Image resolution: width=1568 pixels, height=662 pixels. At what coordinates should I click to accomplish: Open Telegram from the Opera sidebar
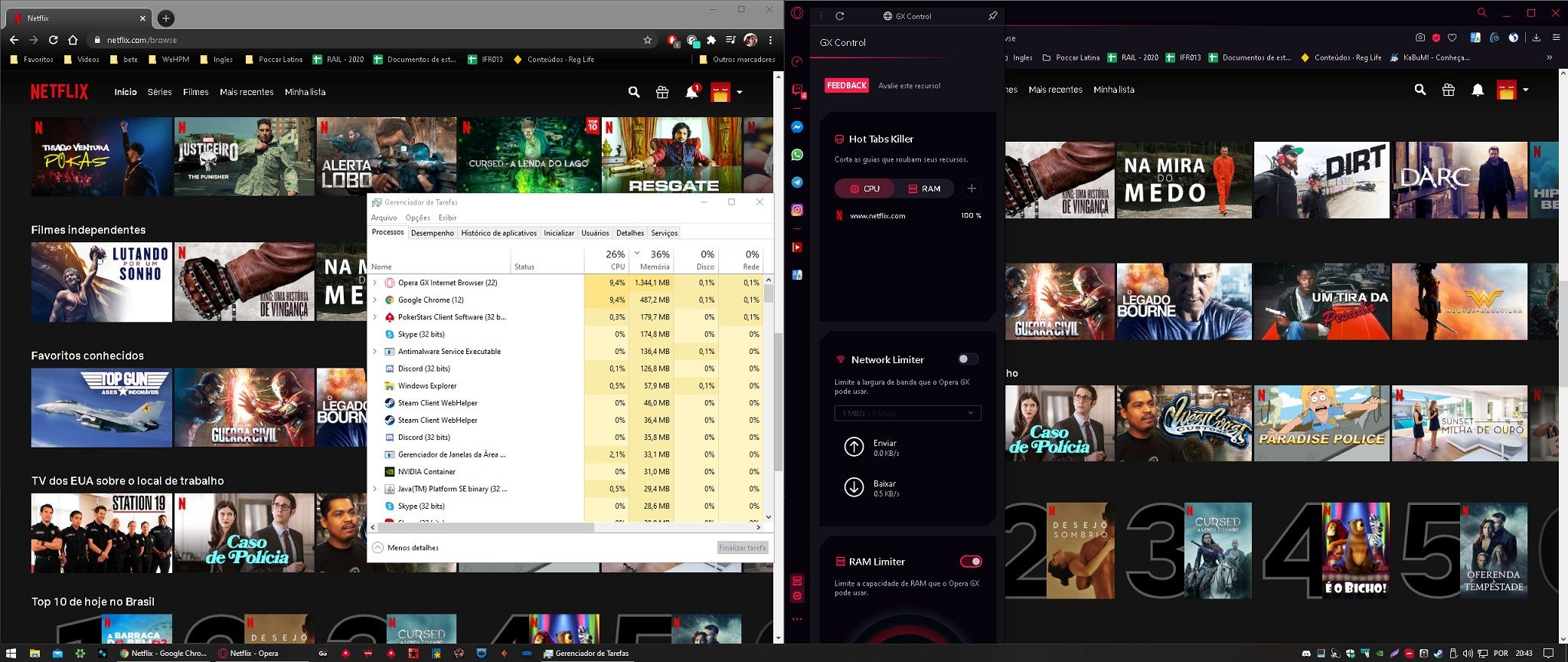pyautogui.click(x=797, y=182)
